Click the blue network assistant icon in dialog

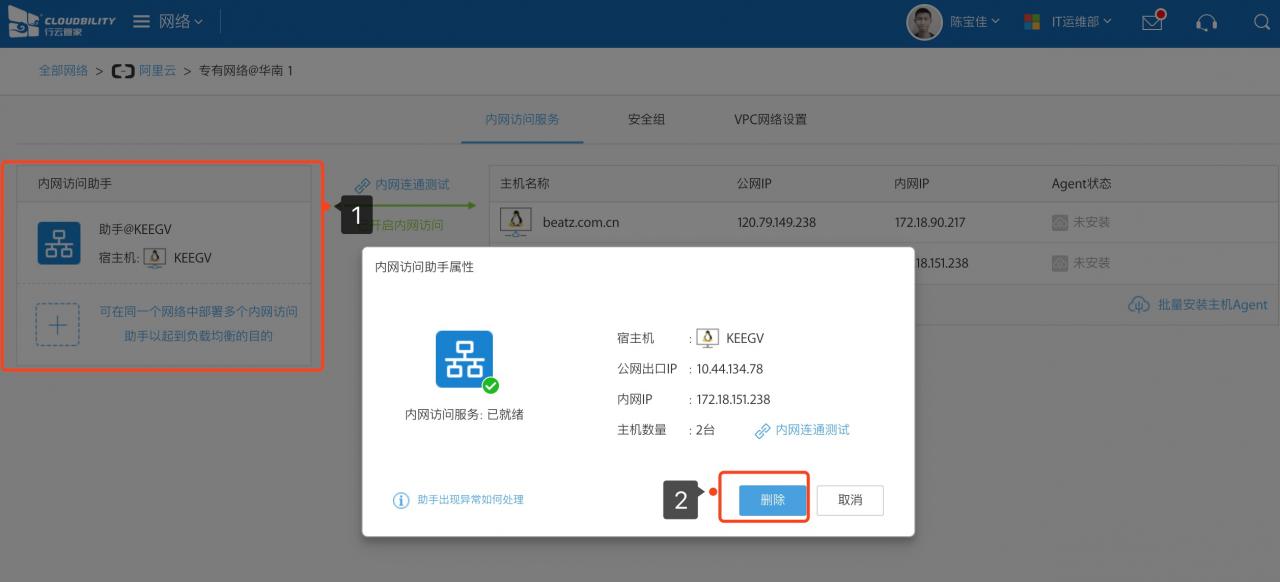pyautogui.click(x=464, y=359)
